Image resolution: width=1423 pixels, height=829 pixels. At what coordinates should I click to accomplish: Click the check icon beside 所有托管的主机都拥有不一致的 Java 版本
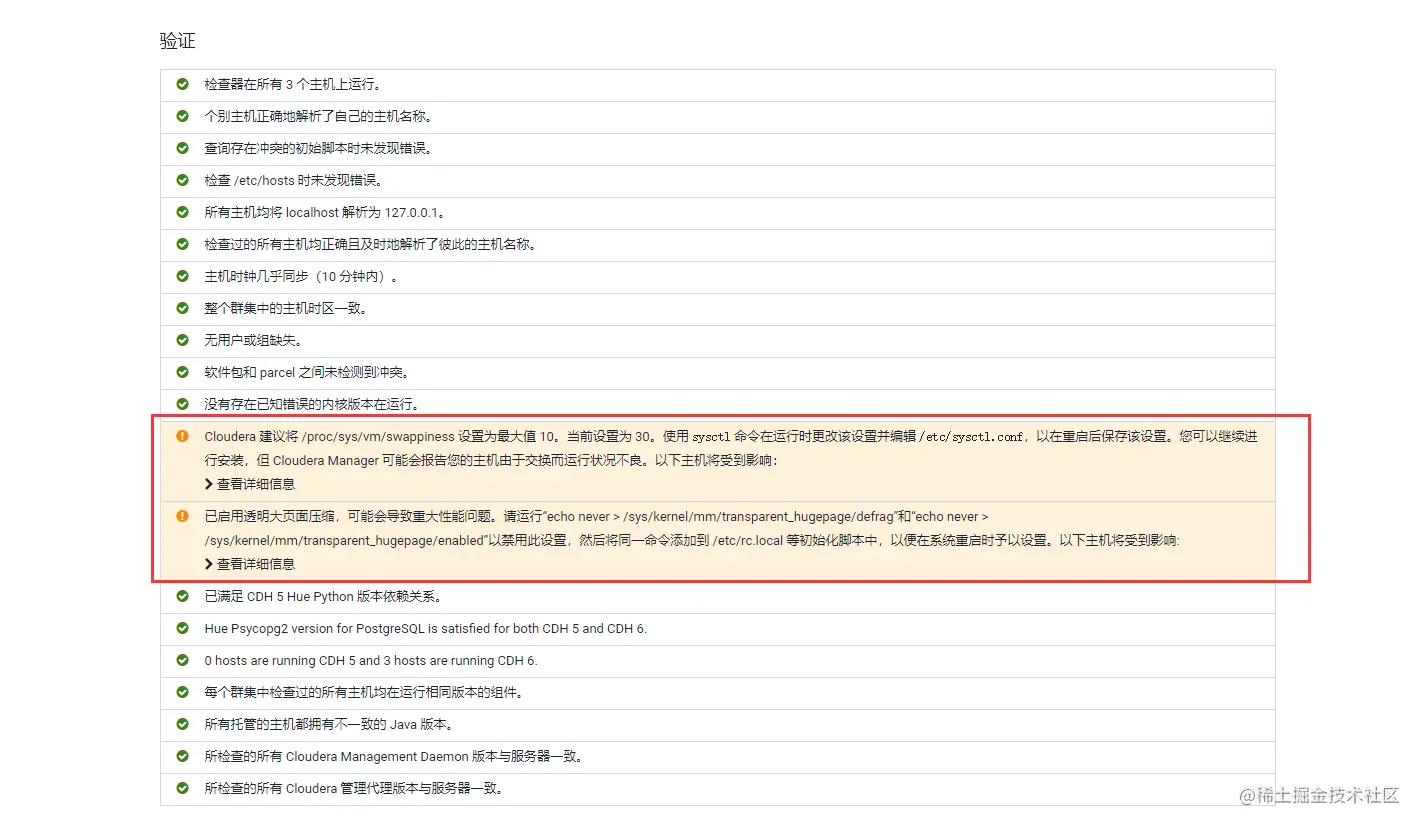(x=182, y=725)
